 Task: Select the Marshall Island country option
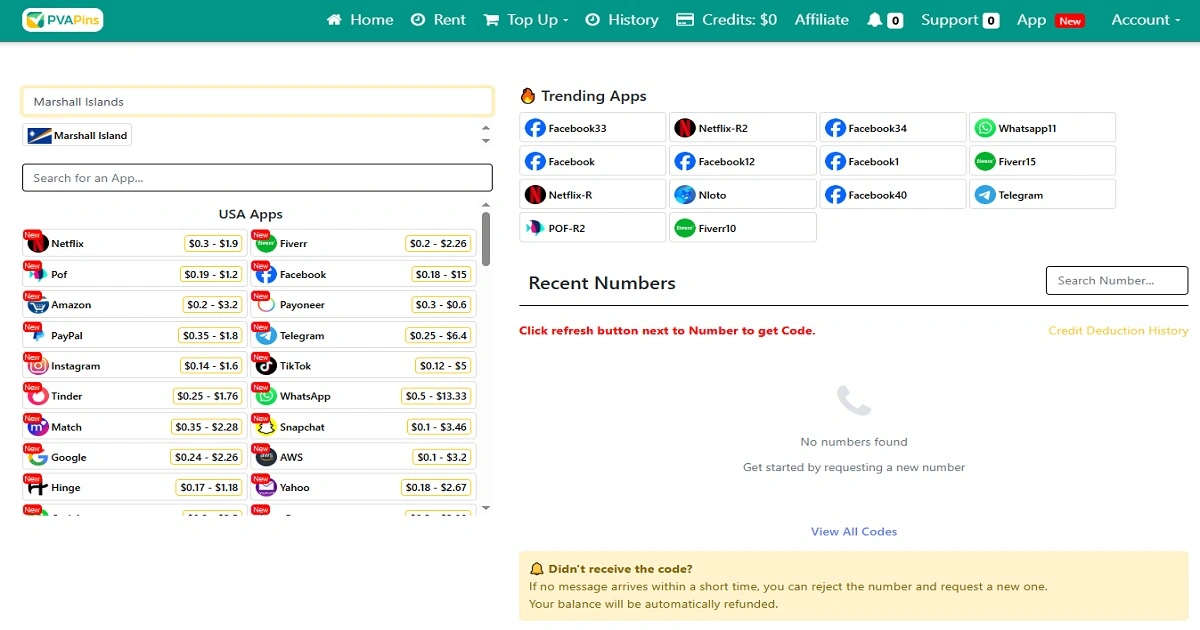pyautogui.click(x=77, y=136)
